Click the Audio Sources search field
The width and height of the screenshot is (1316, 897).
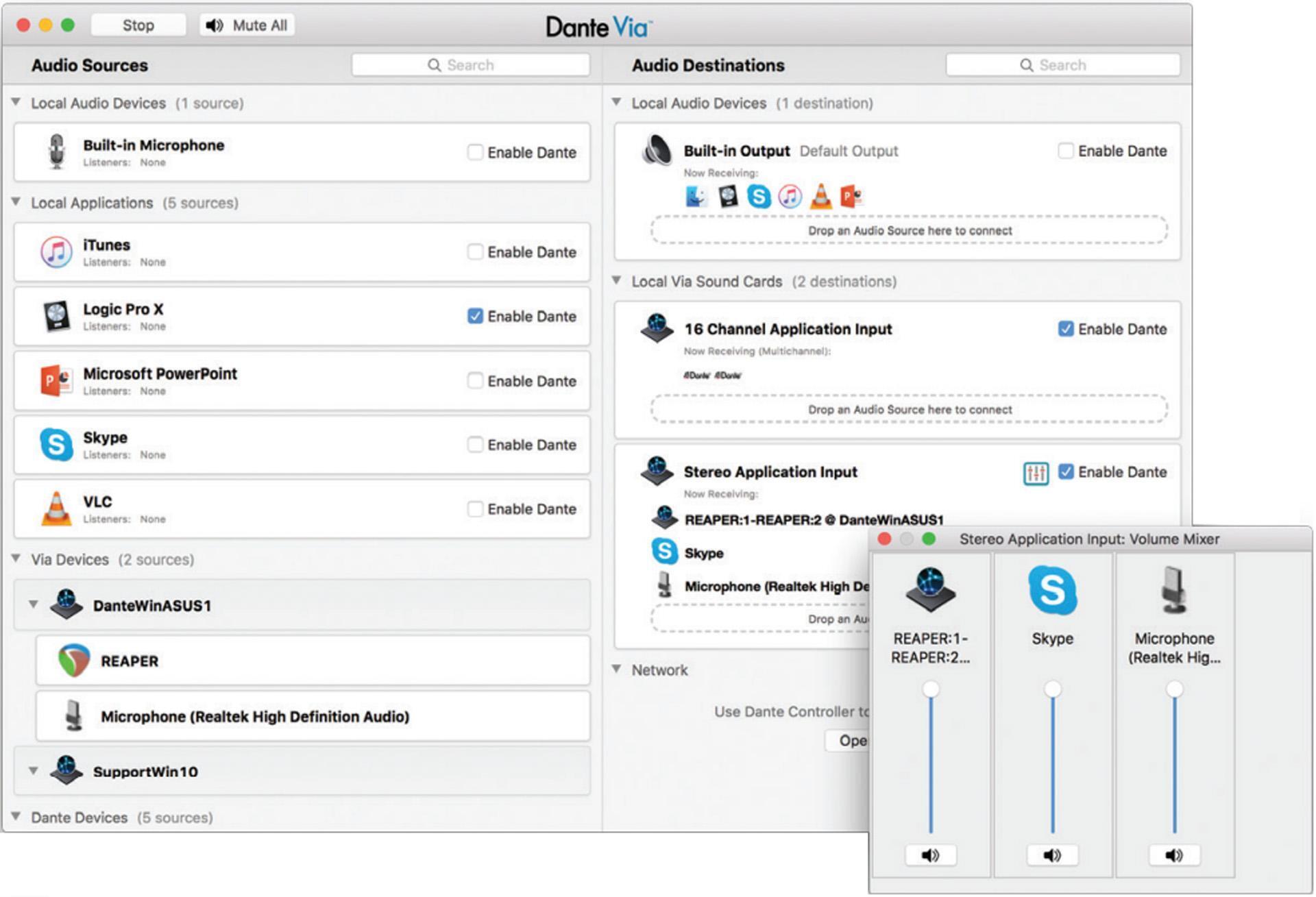pyautogui.click(x=470, y=64)
